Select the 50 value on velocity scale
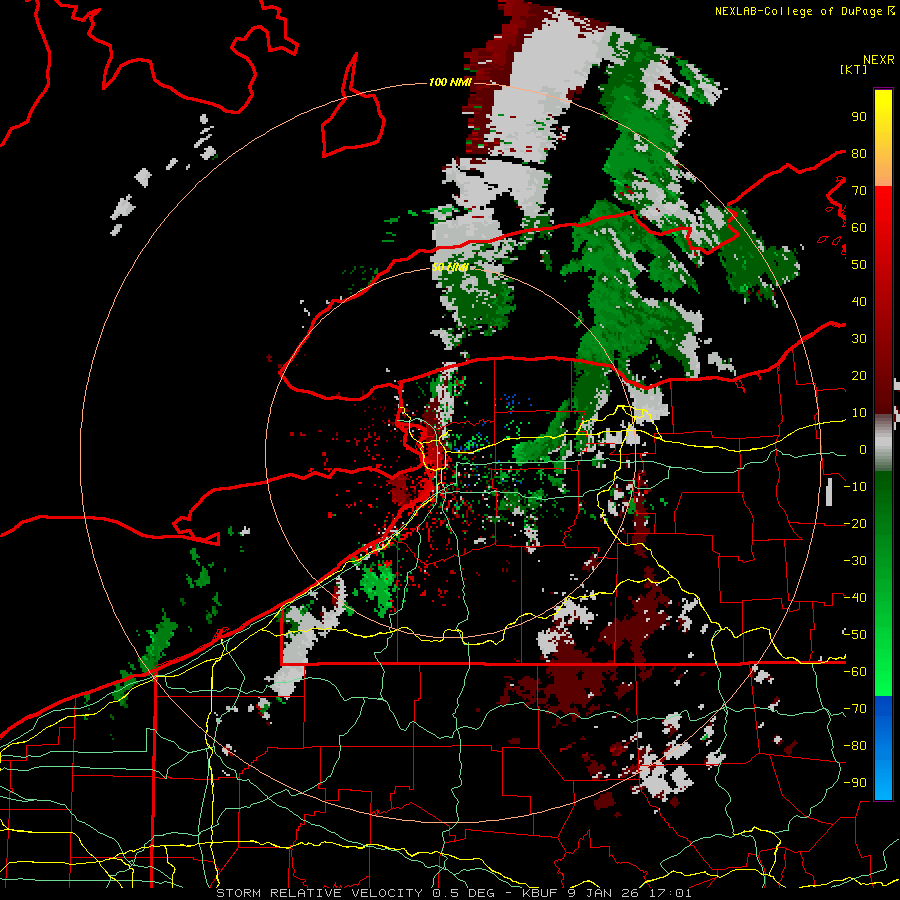Screen dimensions: 900x900 (859, 265)
